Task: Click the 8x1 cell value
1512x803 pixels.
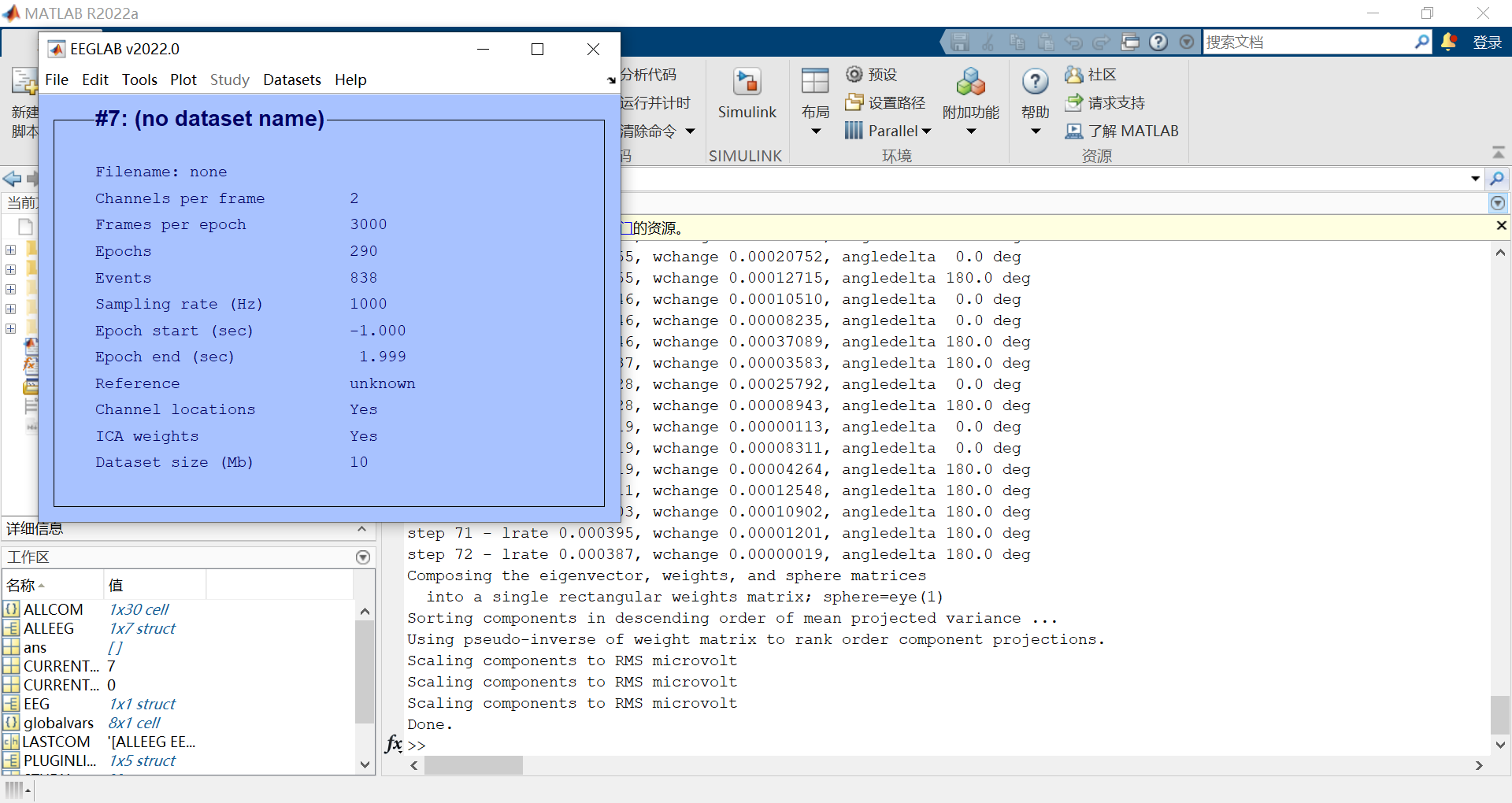Action: [x=135, y=723]
